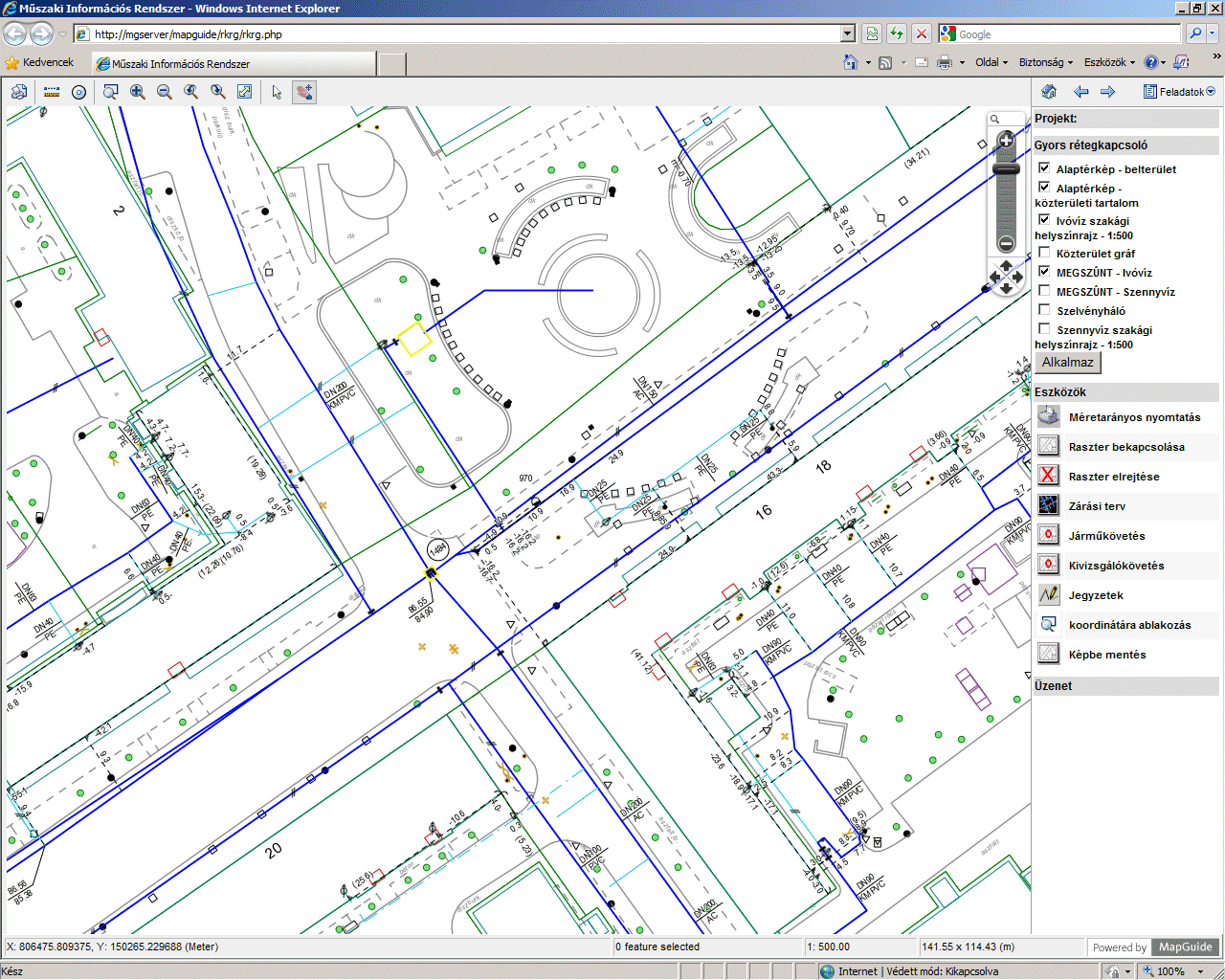Open the Eszközök browser menu
Image resolution: width=1225 pixels, height=980 pixels.
[x=1108, y=62]
